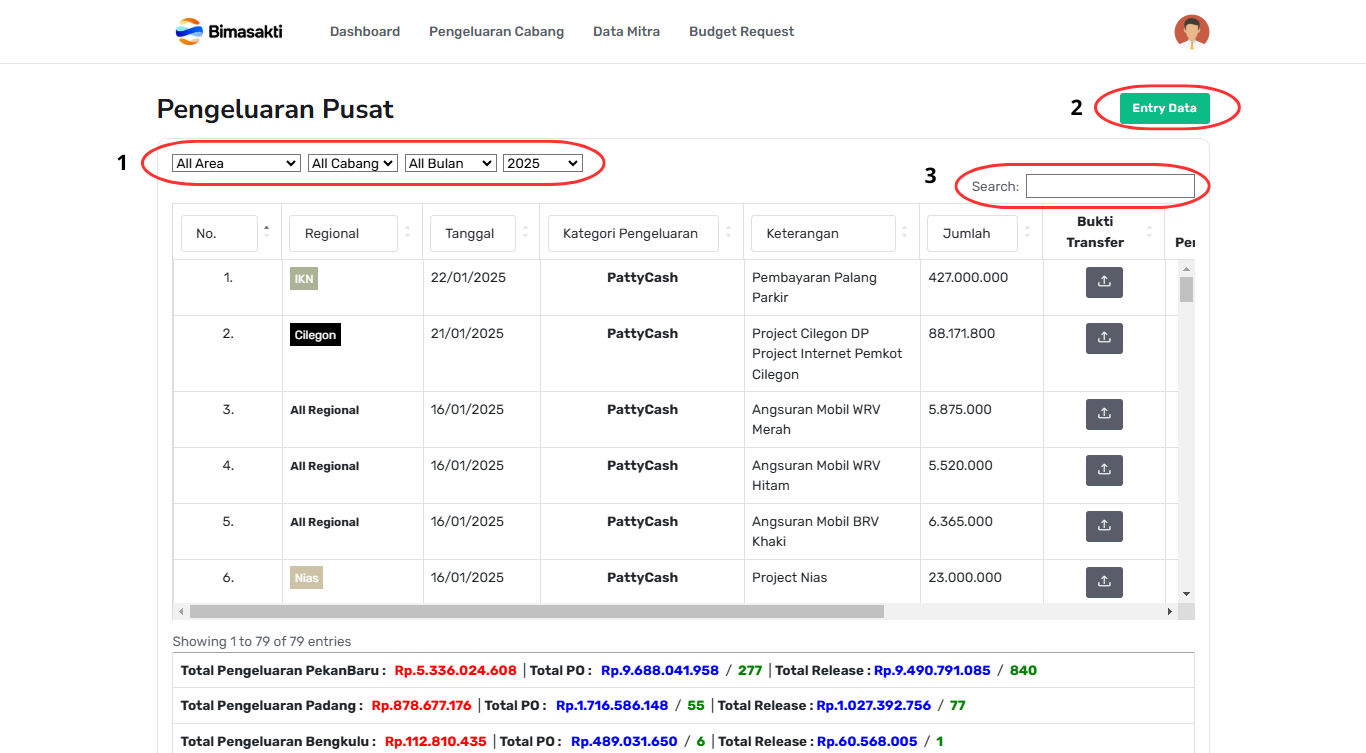This screenshot has width=1366, height=753.
Task: Select month from All Bulan dropdown
Action: (450, 163)
